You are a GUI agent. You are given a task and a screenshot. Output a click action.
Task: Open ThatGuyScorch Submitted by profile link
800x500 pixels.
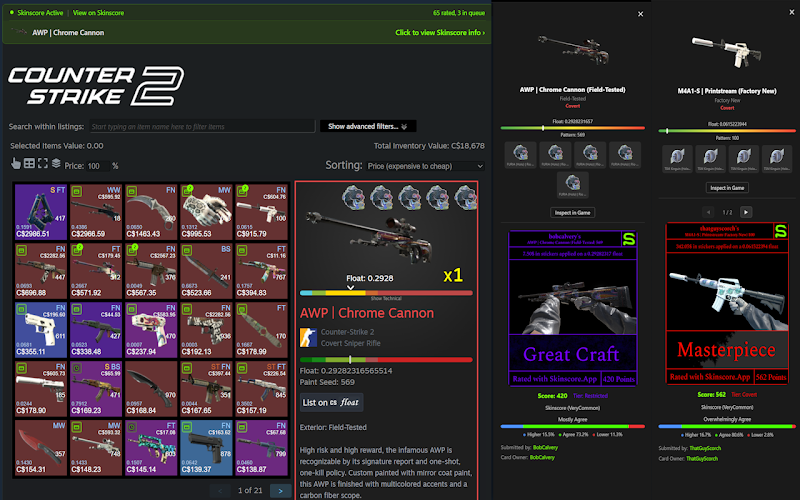click(x=705, y=448)
